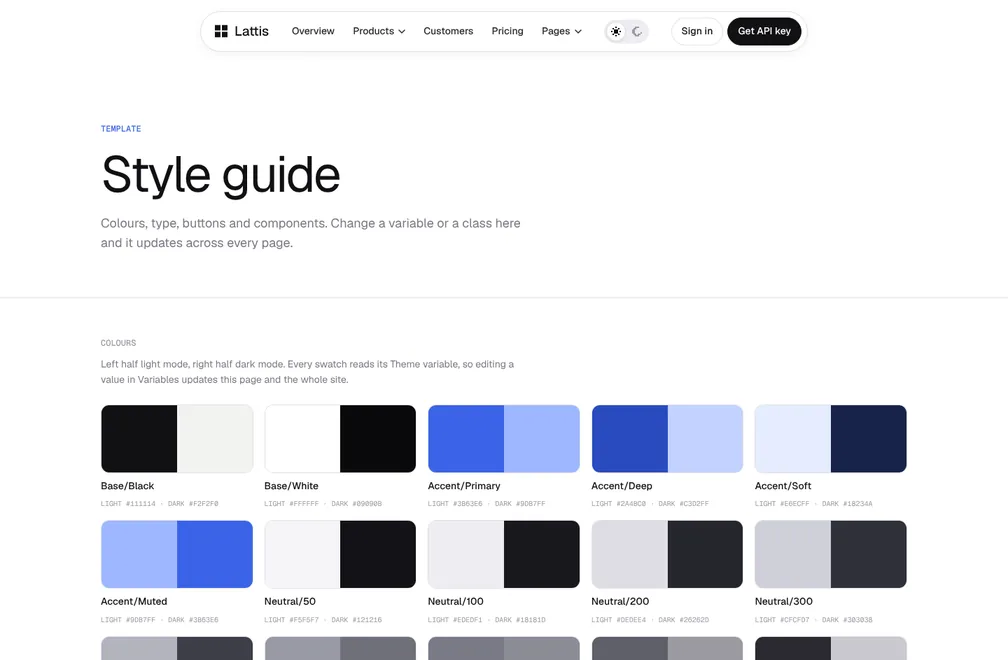The image size is (1008, 660).
Task: Select Accent/Deep light-mode swatch half
Action: (x=629, y=439)
